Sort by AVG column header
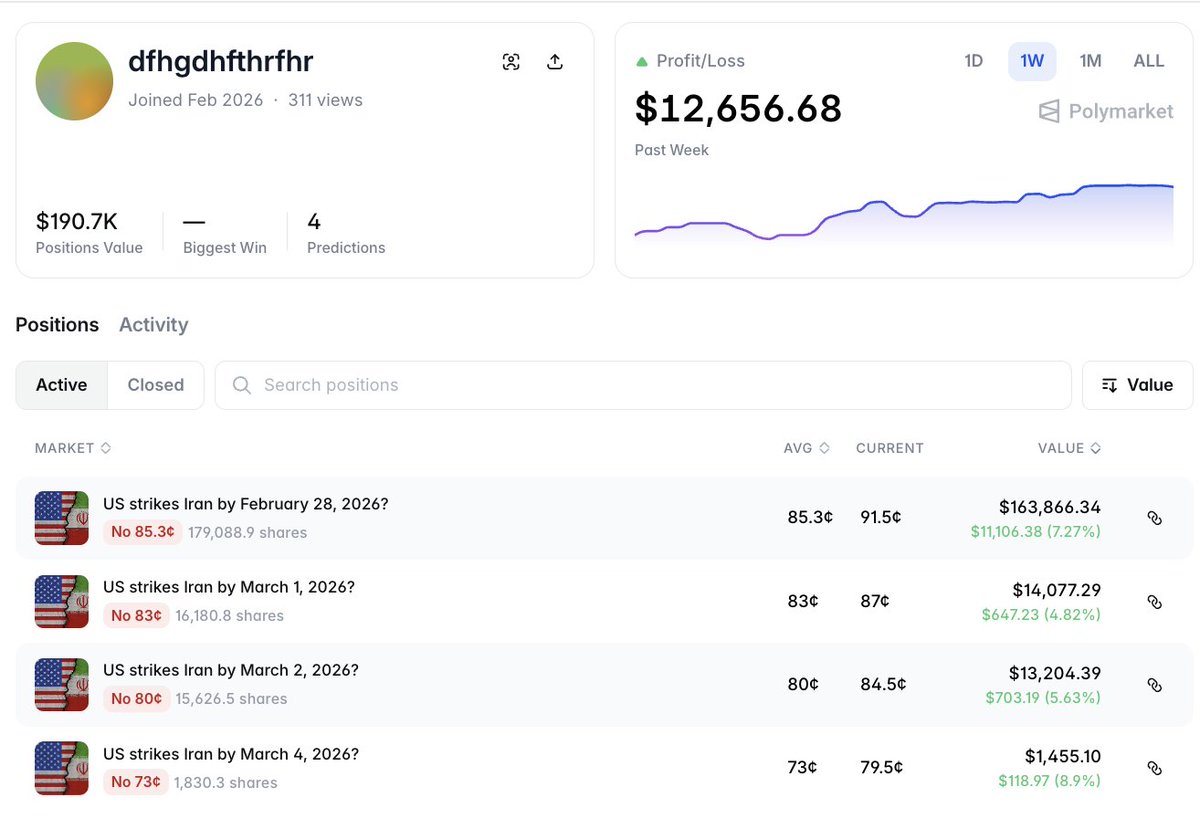The height and width of the screenshot is (829, 1200). 807,448
